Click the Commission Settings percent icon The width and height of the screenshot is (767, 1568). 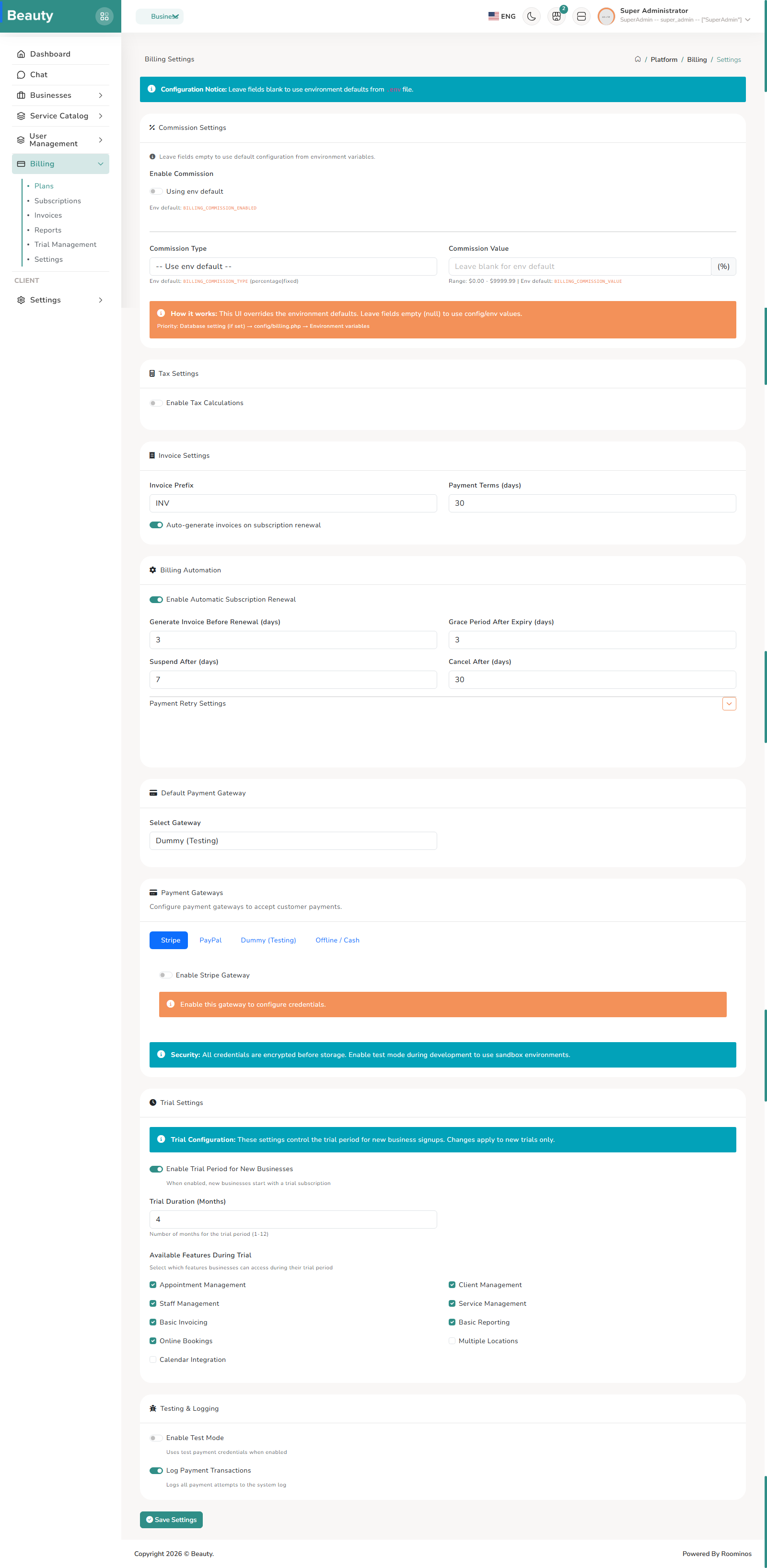pos(152,128)
